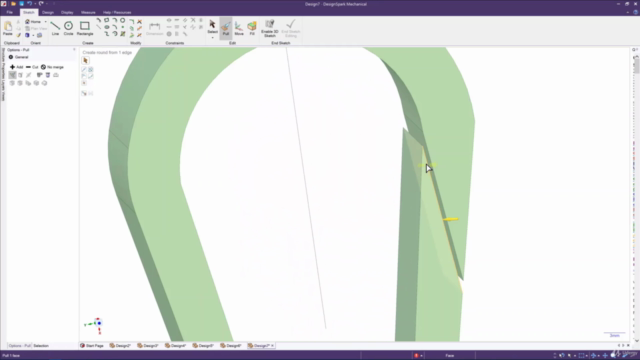Activate the Pull tool in Edit group
The height and width of the screenshot is (360, 640).
pos(226,28)
